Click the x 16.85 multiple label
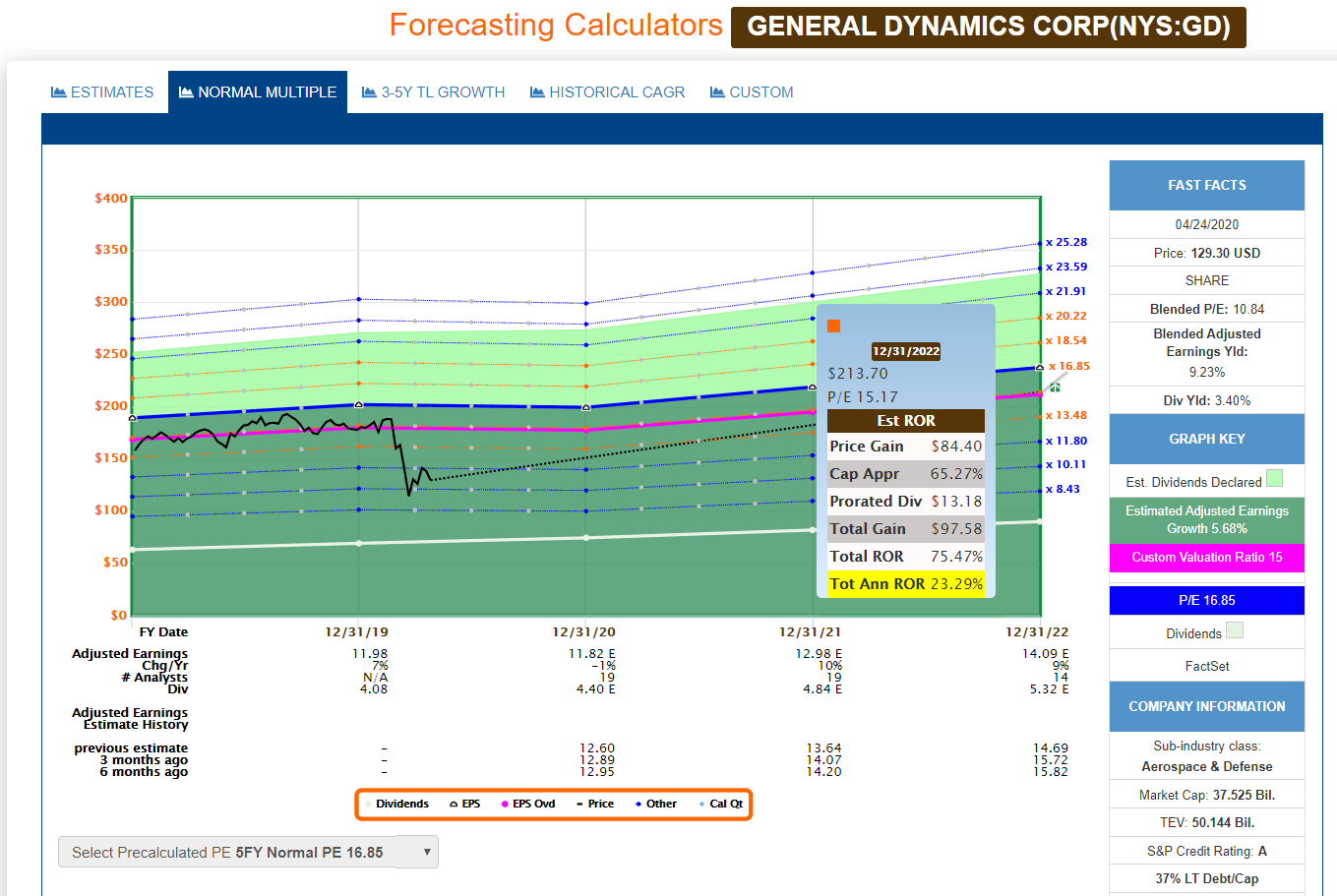This screenshot has width=1337, height=896. [x=1069, y=366]
